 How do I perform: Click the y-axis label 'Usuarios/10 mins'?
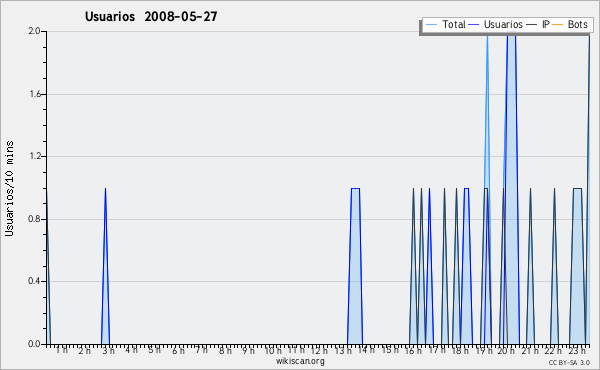pyautogui.click(x=9, y=189)
